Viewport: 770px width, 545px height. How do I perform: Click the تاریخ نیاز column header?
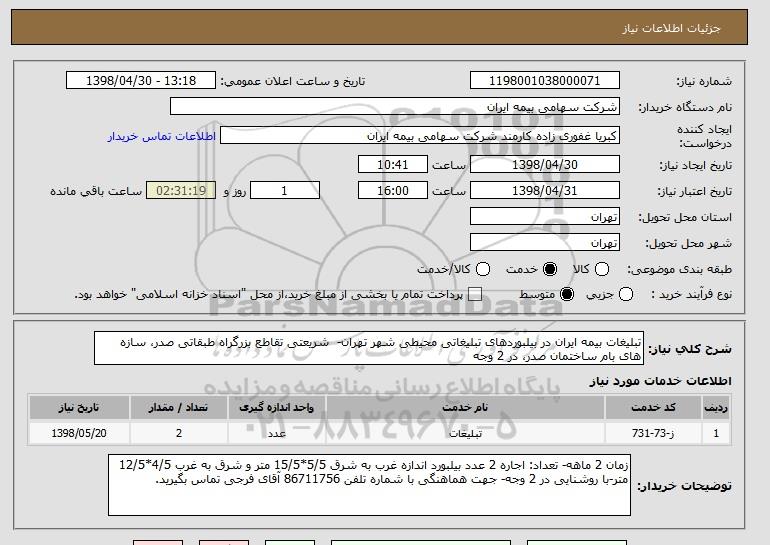click(79, 408)
